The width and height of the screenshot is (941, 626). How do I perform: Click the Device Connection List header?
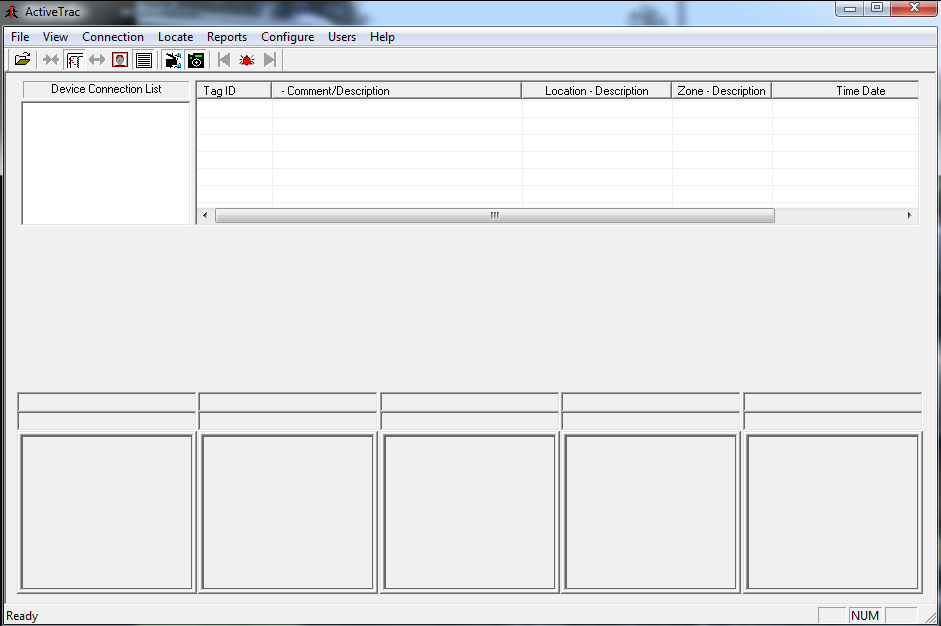pyautogui.click(x=106, y=89)
